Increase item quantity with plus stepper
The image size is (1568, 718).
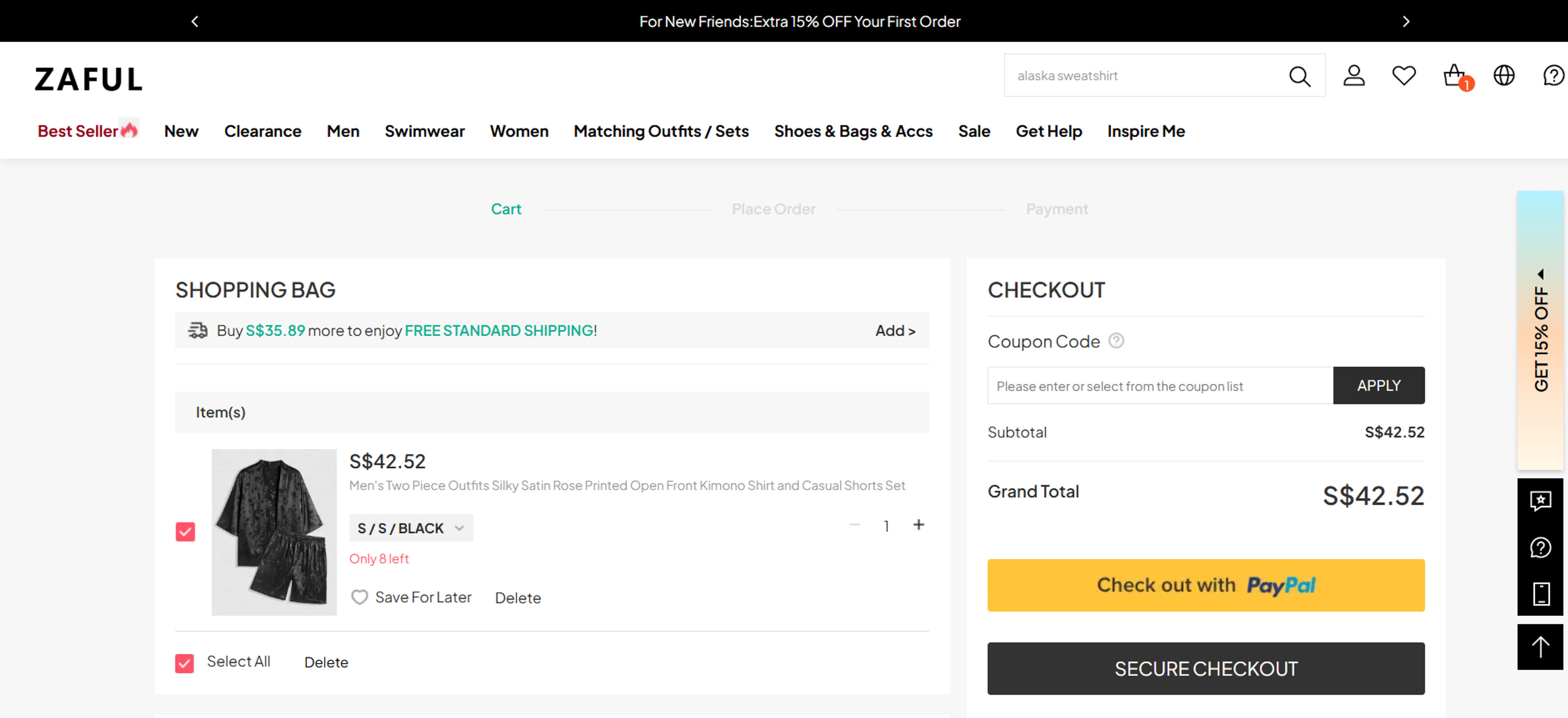(x=919, y=525)
